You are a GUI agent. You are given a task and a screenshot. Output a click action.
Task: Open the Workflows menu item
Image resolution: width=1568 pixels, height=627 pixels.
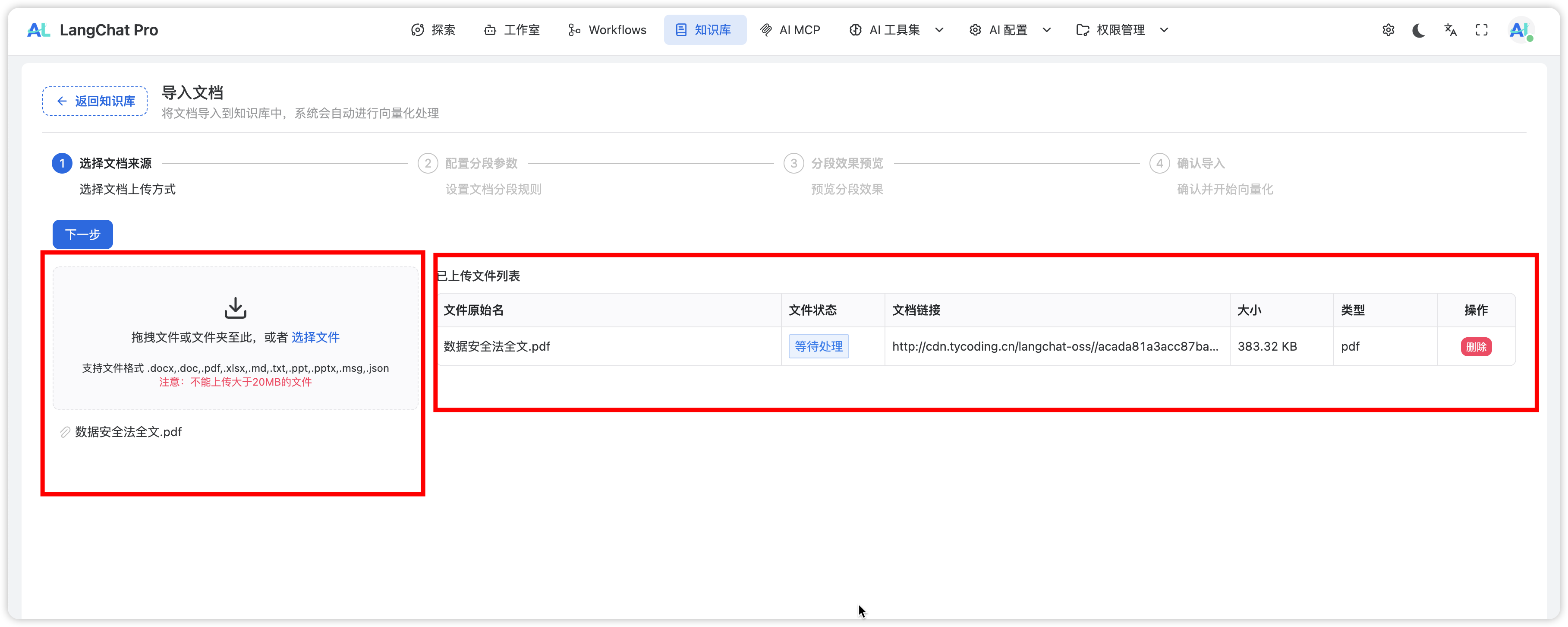tap(608, 30)
